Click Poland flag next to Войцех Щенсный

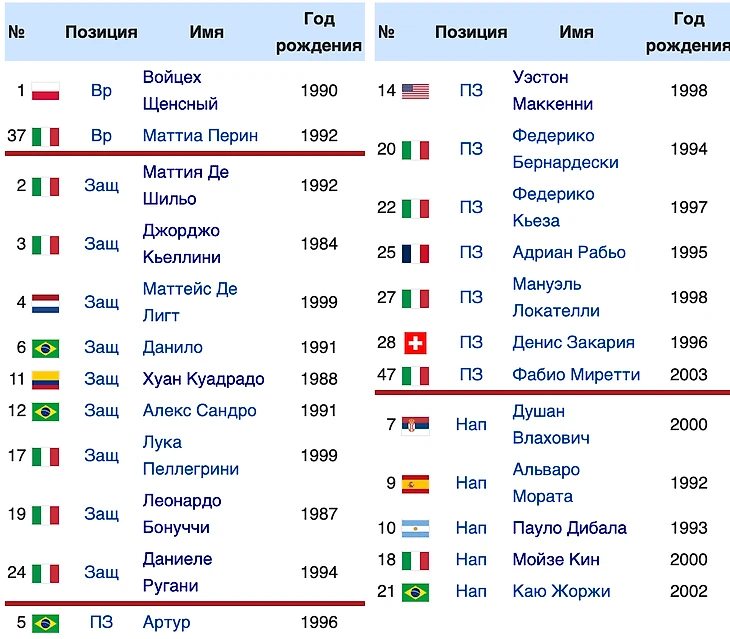[x=45, y=91]
